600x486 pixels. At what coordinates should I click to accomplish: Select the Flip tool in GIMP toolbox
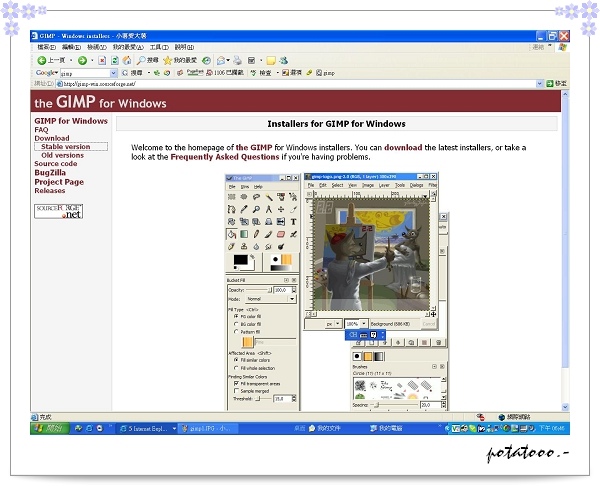[281, 222]
